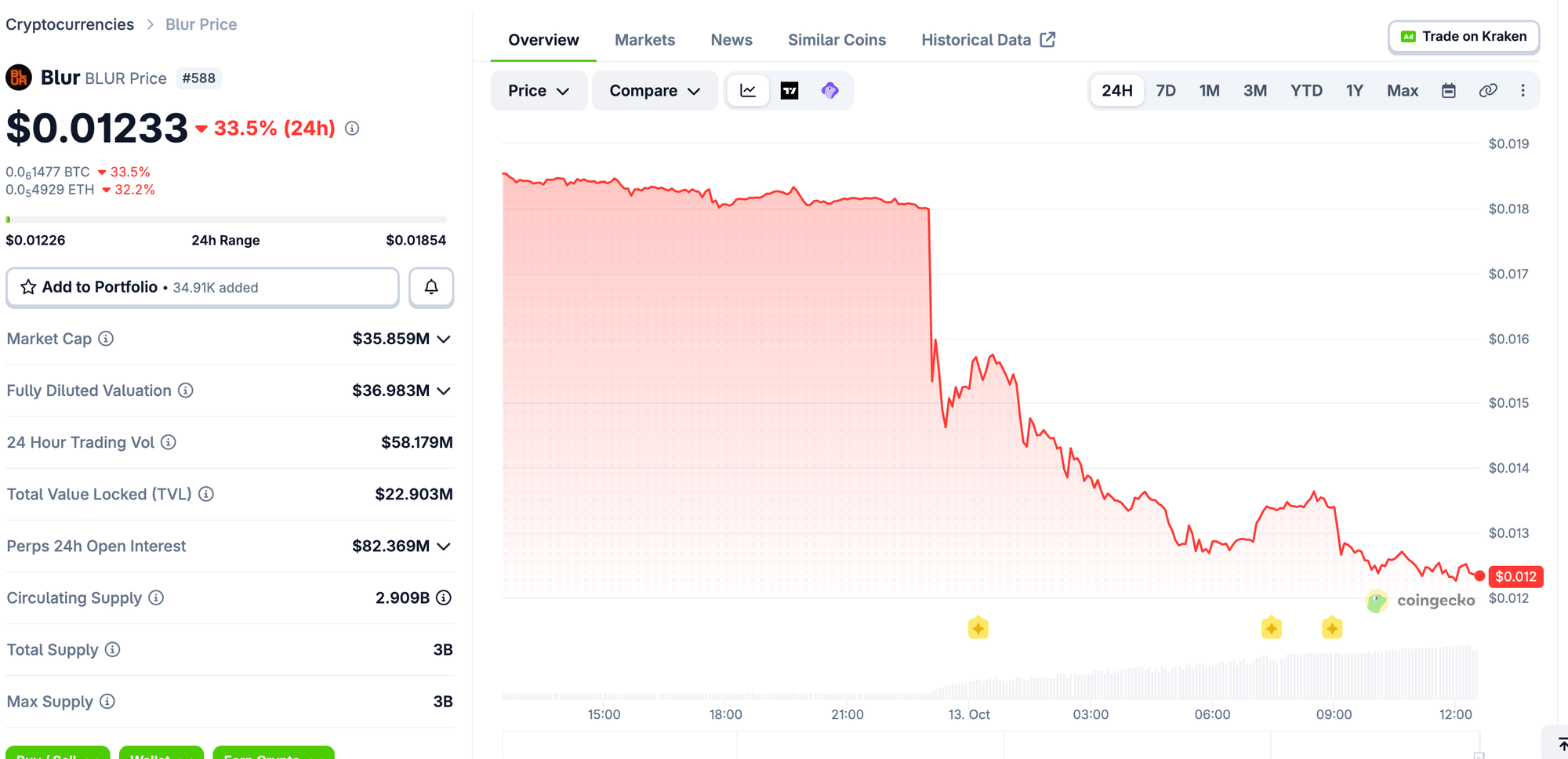Open Max Supply info icon

[107, 701]
